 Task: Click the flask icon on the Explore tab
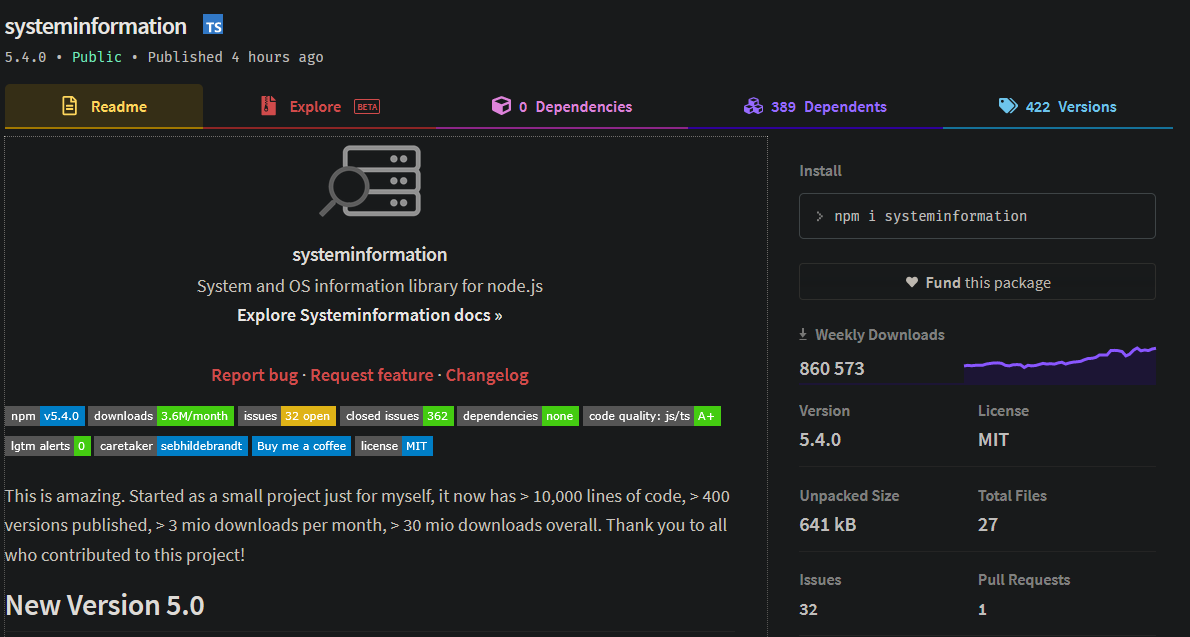[268, 105]
